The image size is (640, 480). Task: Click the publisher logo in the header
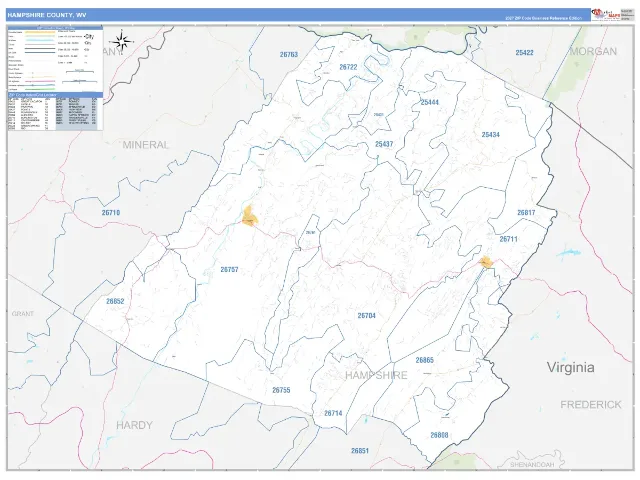pos(604,15)
